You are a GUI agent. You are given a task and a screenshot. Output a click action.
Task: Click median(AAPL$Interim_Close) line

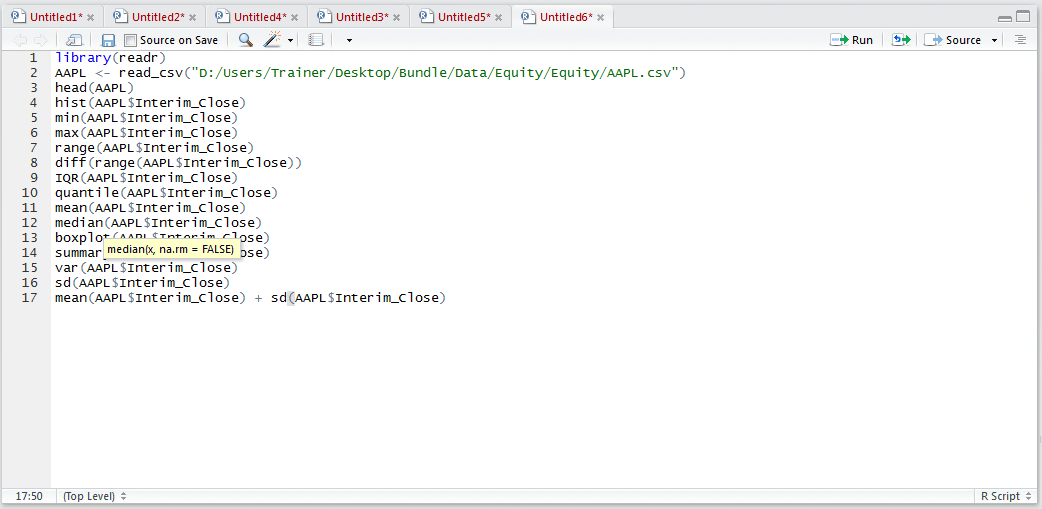(x=159, y=223)
